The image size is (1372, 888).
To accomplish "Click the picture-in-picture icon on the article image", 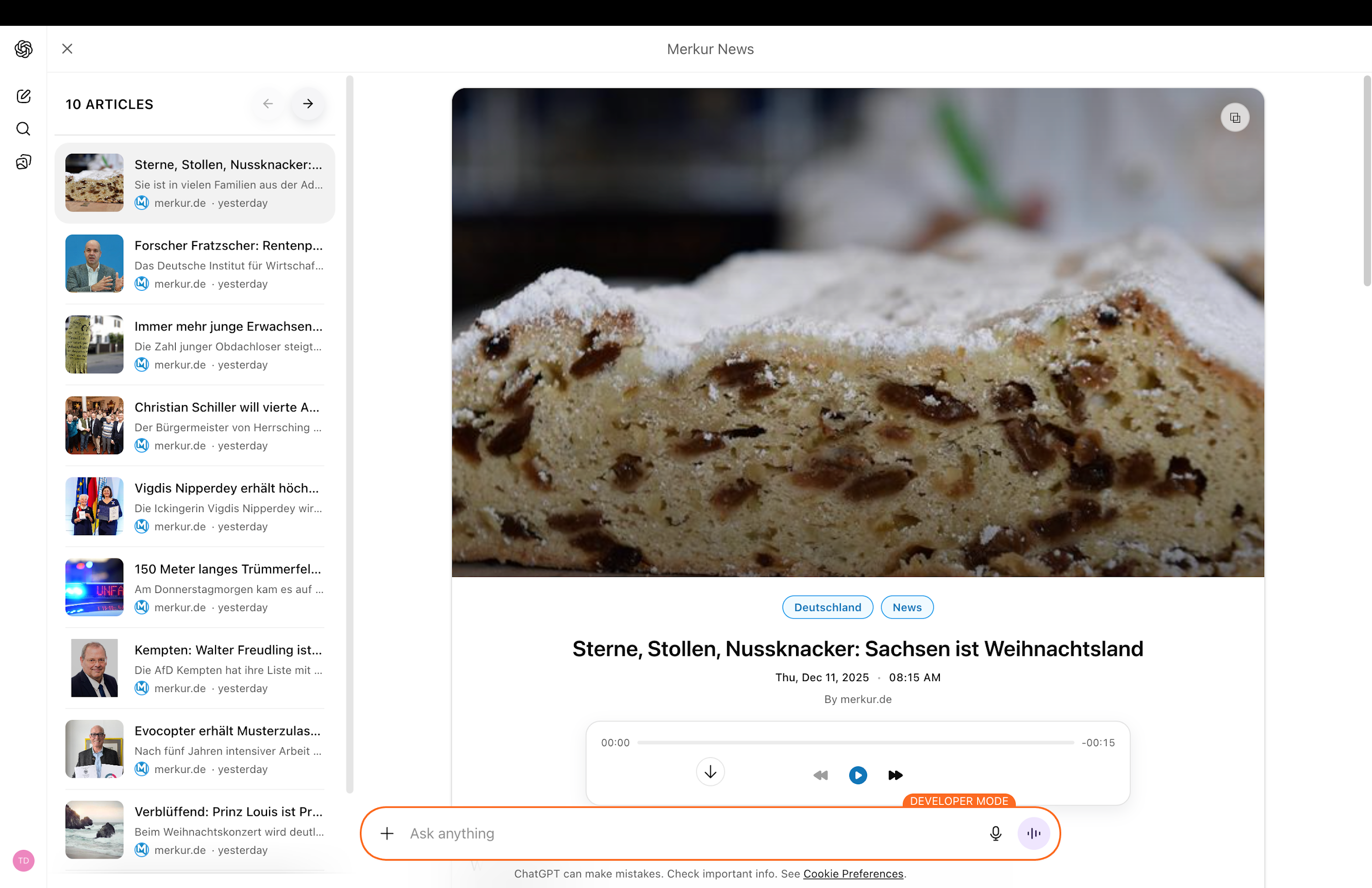I will (1234, 118).
